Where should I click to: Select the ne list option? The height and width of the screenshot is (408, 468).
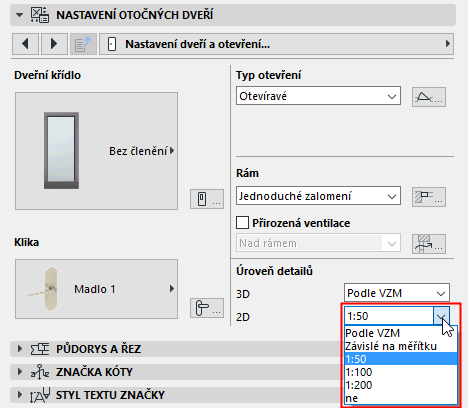point(401,398)
